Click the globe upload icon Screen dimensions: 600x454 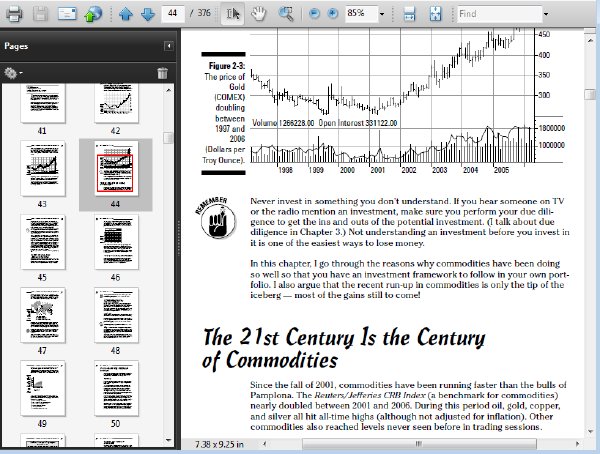pos(93,14)
